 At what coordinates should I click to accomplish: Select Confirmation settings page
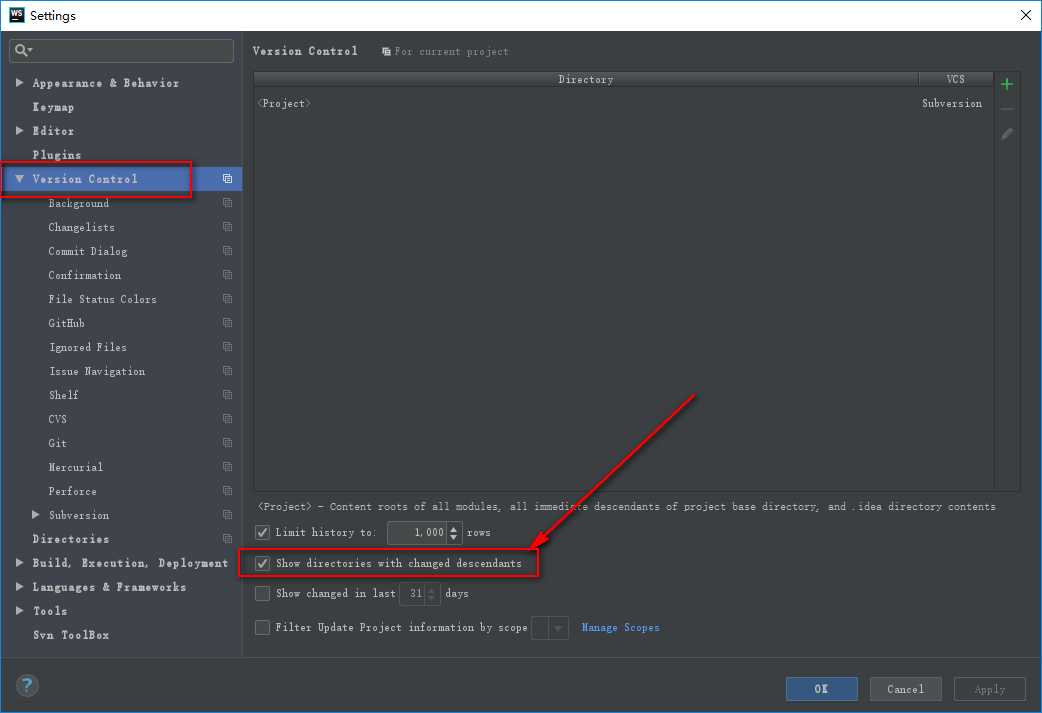pos(84,275)
